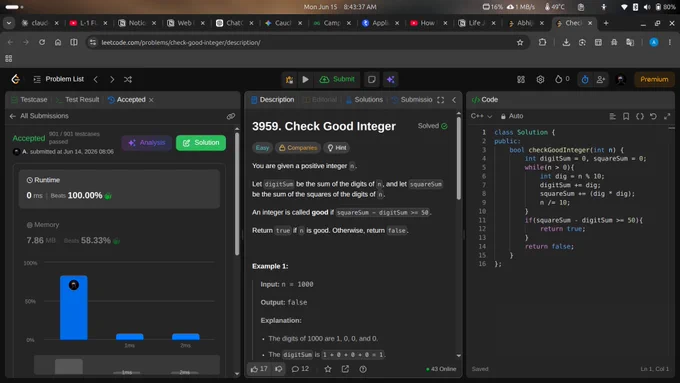Open the browser extensions puzzle icon
Viewport: 680px width, 383px height.
point(543,43)
